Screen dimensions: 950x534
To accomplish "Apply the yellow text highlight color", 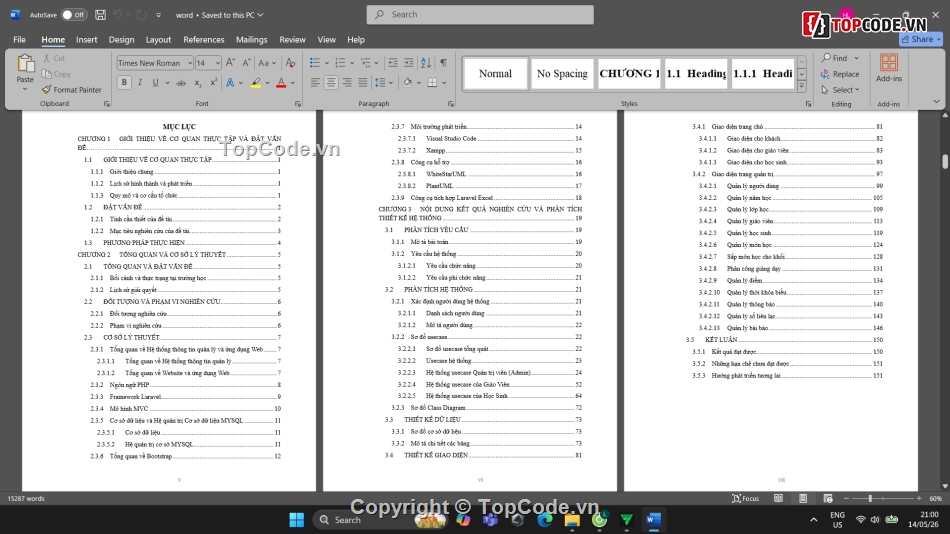I will (256, 82).
